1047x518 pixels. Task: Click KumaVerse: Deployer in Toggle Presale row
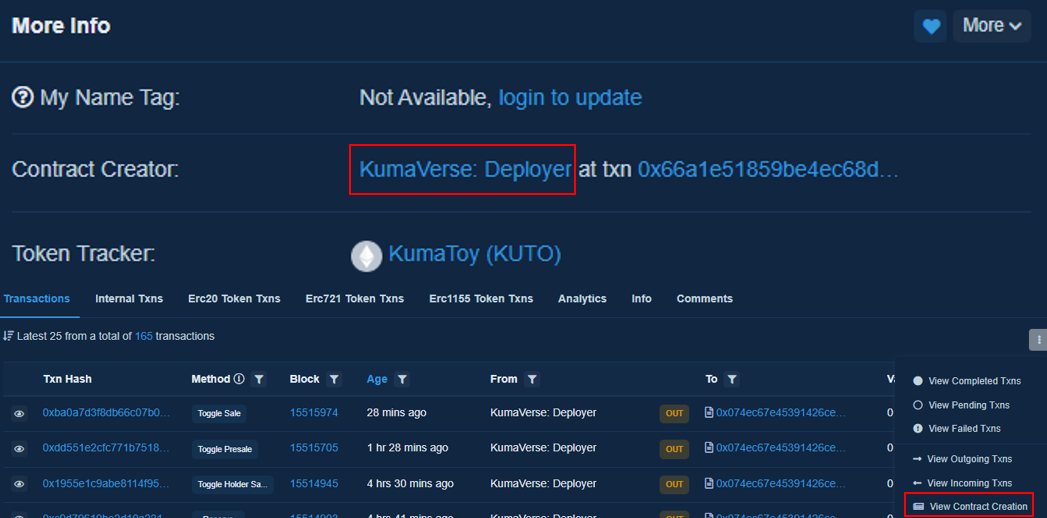click(x=543, y=448)
